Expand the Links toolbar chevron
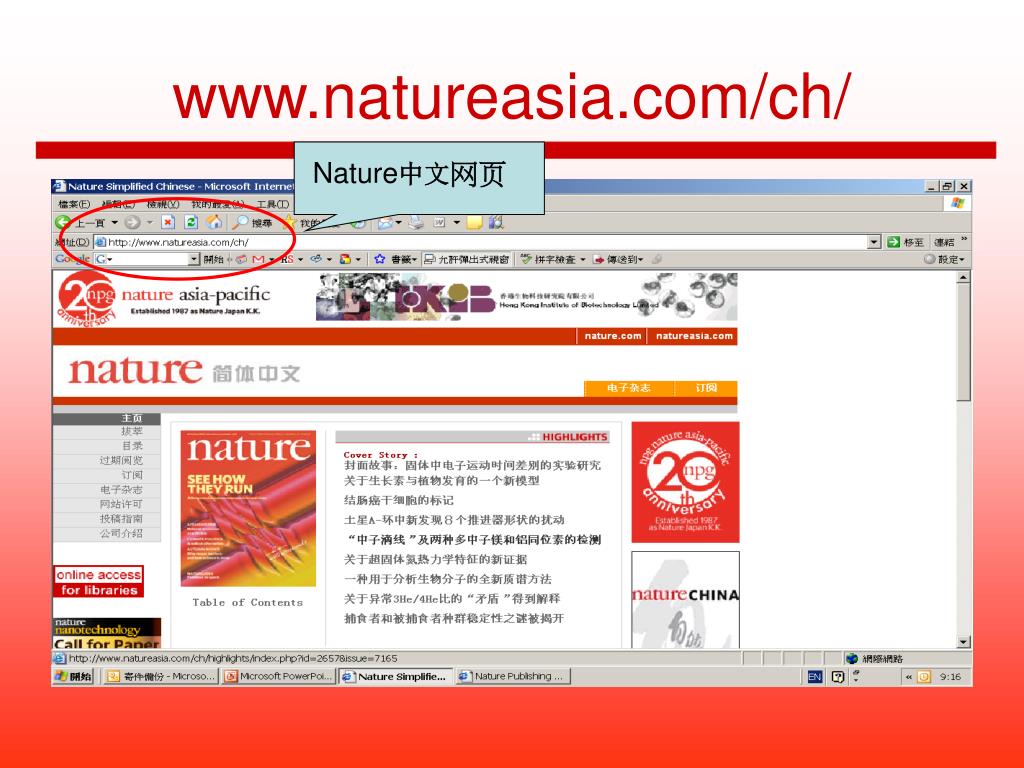This screenshot has height=768, width=1024. (965, 240)
